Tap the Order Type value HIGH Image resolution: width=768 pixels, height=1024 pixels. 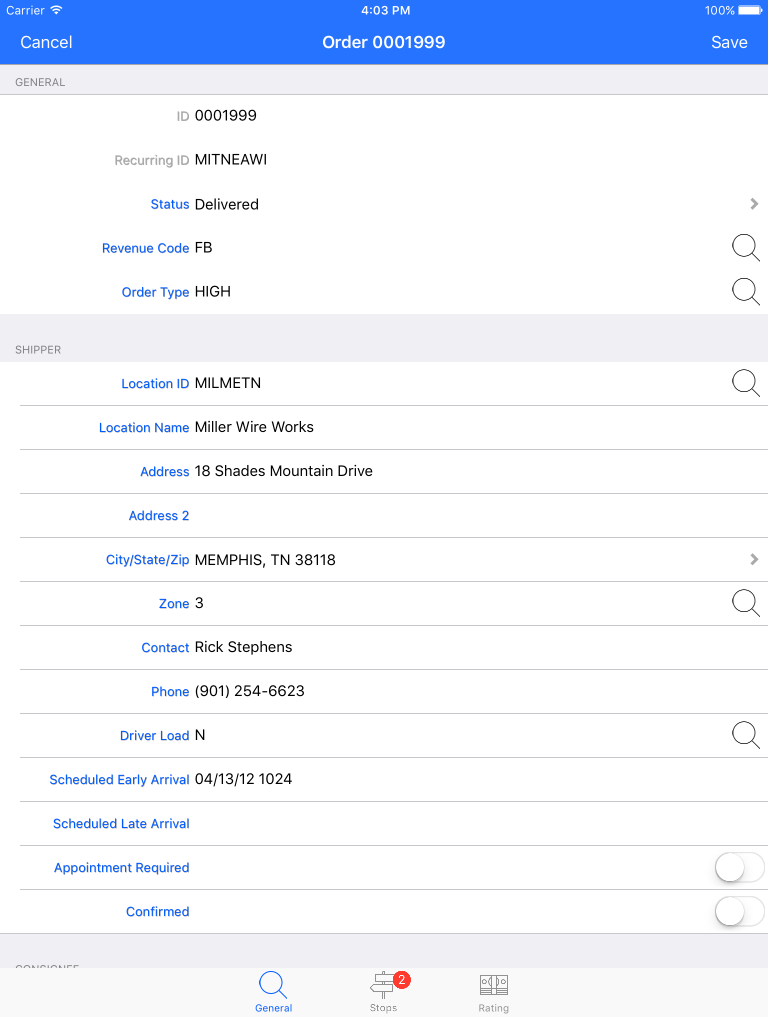tap(213, 292)
